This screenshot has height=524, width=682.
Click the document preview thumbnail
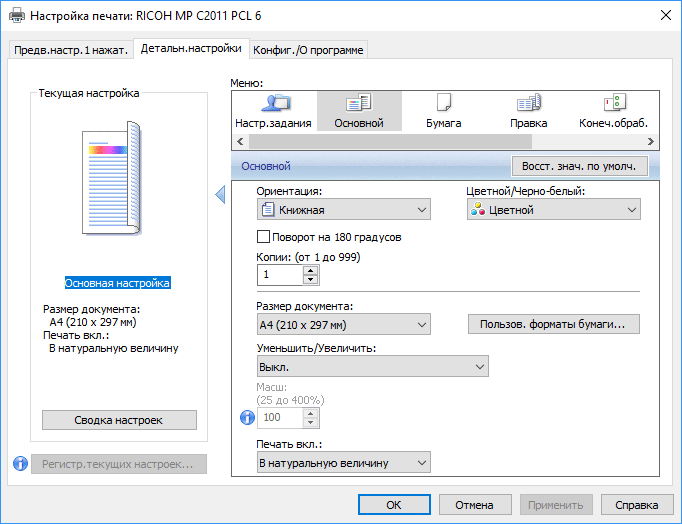point(112,178)
